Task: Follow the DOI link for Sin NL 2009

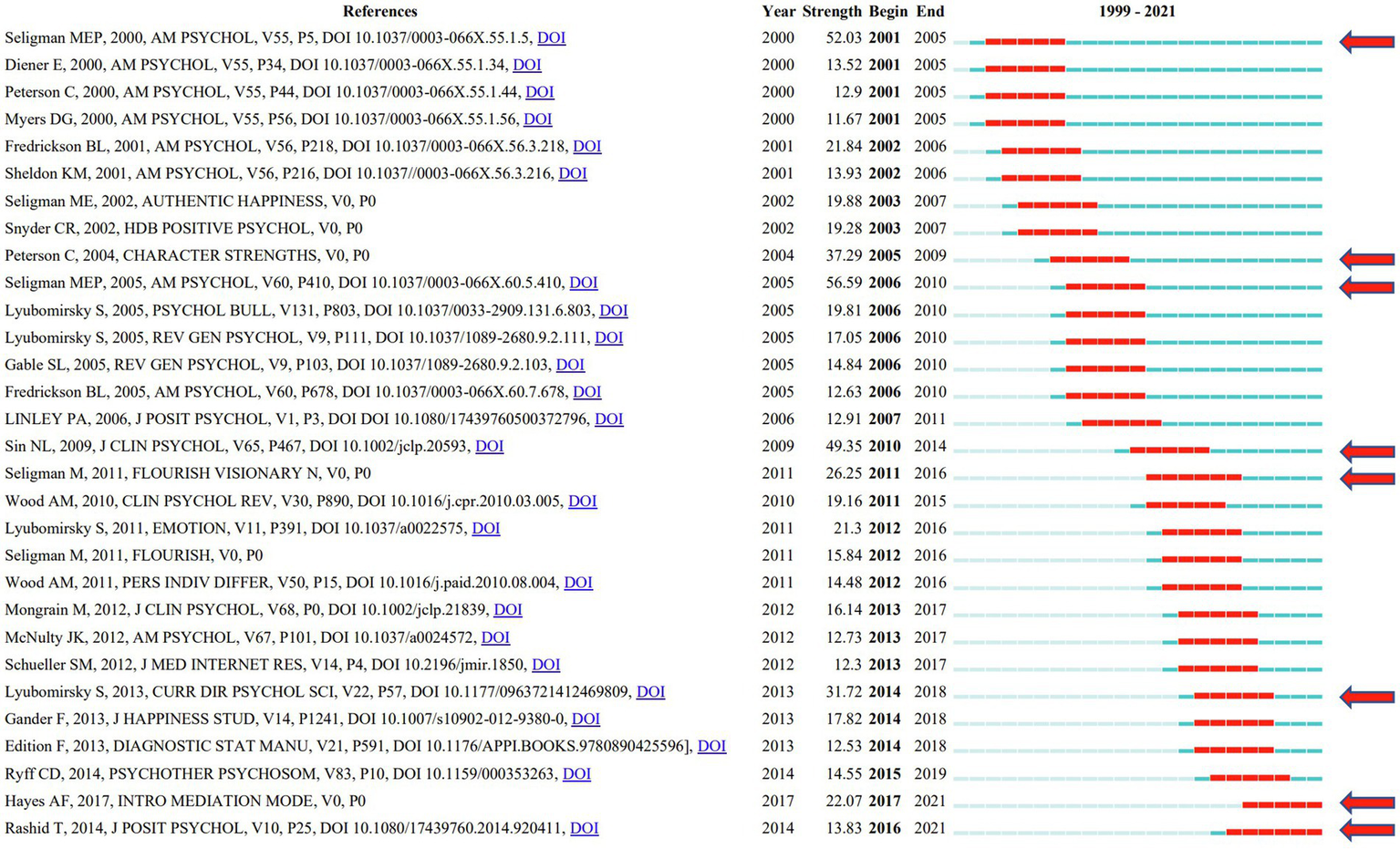Action: pos(489,446)
